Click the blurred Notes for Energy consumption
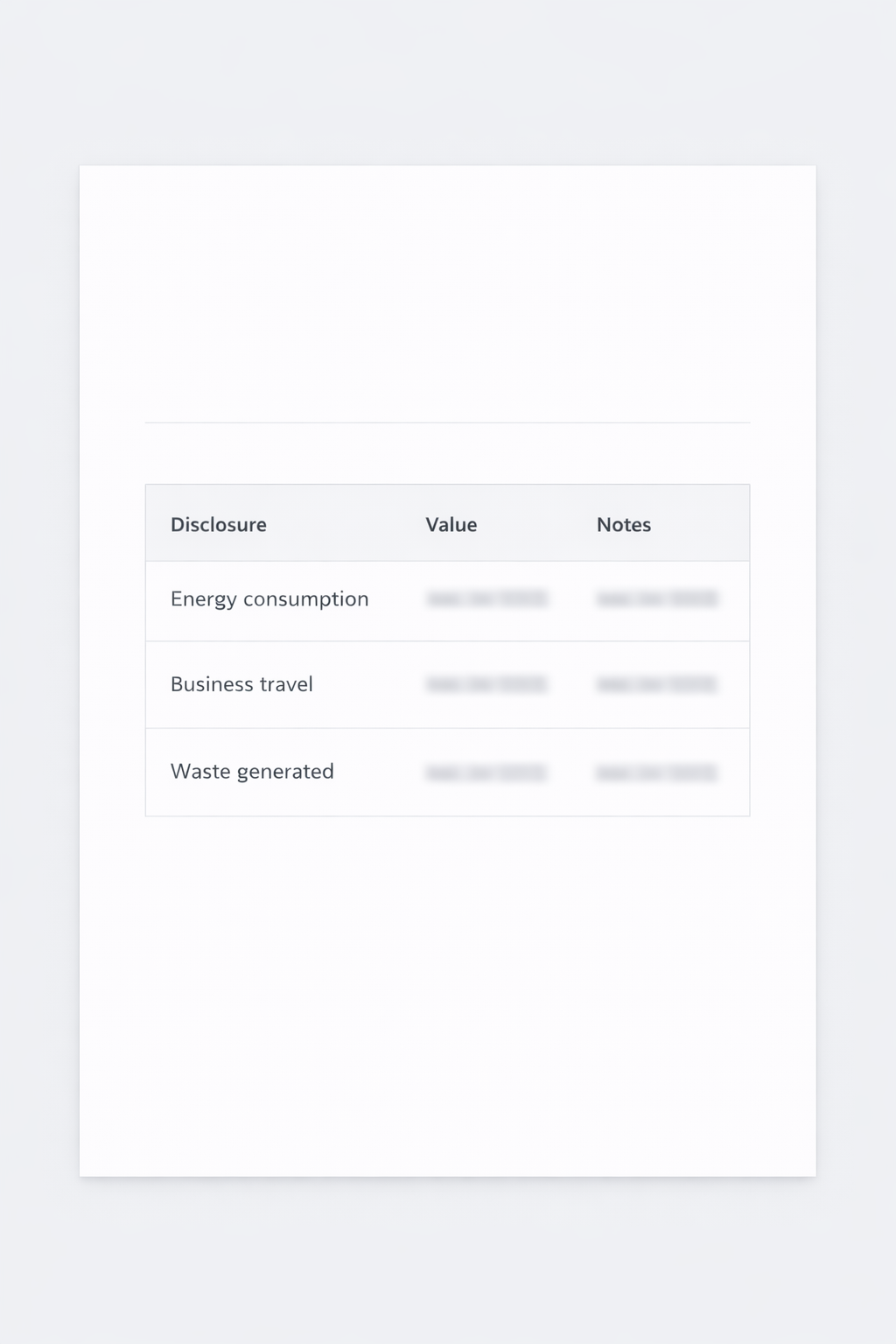 [657, 599]
